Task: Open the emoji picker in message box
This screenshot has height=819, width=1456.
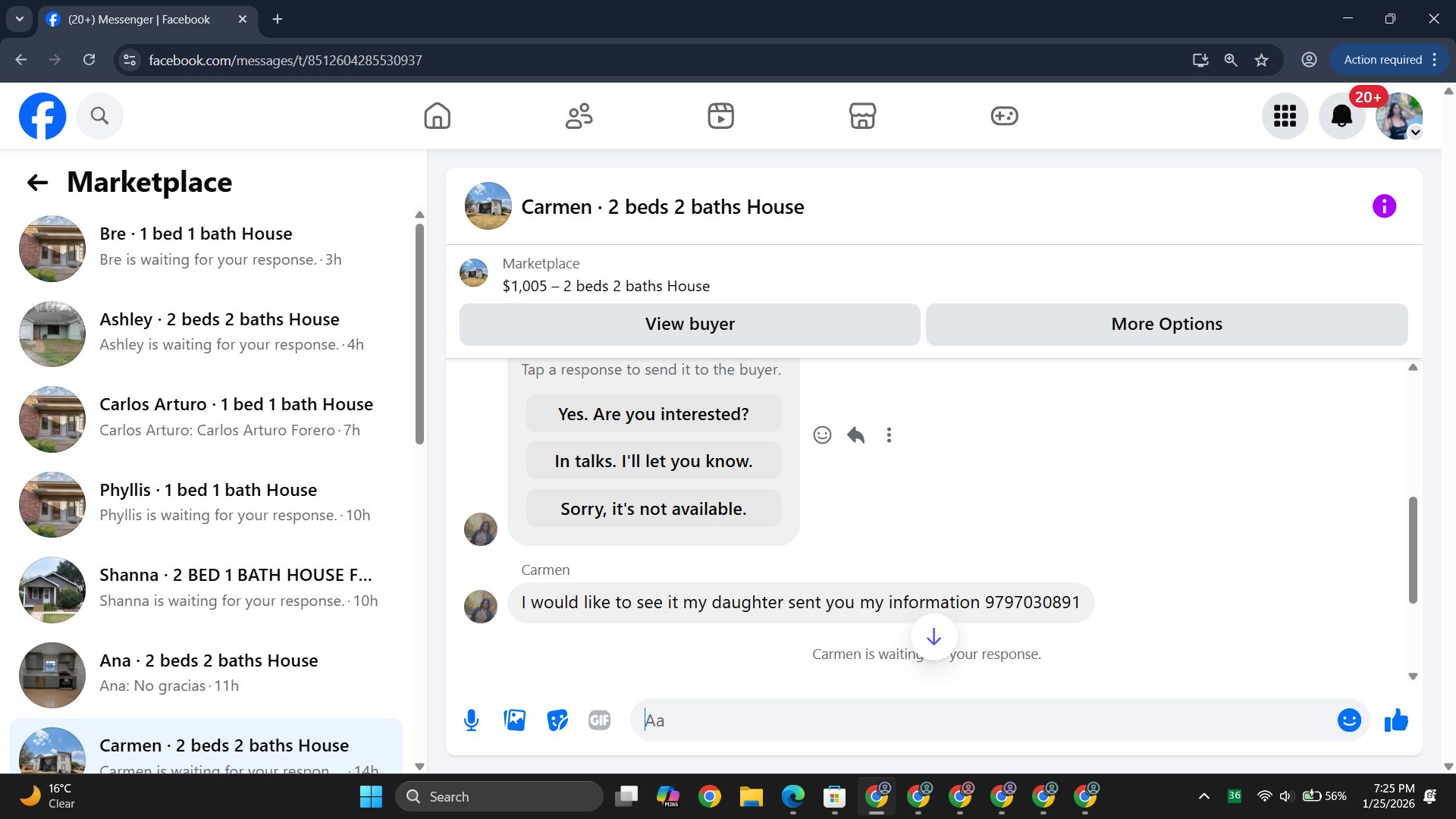Action: tap(1350, 720)
